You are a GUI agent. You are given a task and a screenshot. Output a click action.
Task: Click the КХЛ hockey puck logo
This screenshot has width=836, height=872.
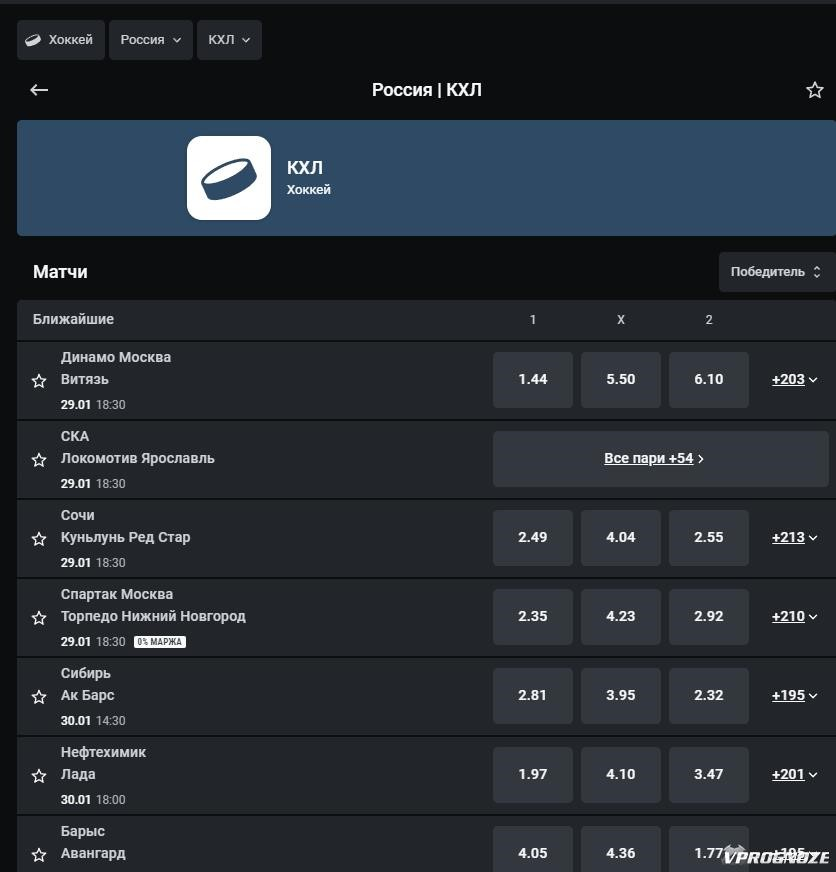pos(229,178)
